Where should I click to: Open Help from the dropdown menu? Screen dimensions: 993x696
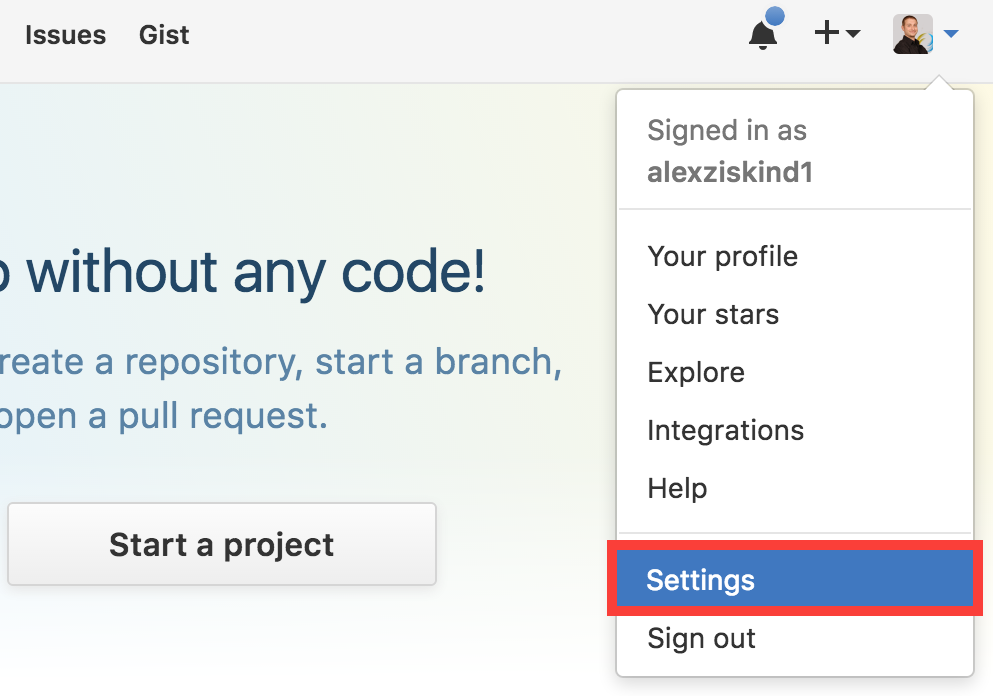[677, 488]
